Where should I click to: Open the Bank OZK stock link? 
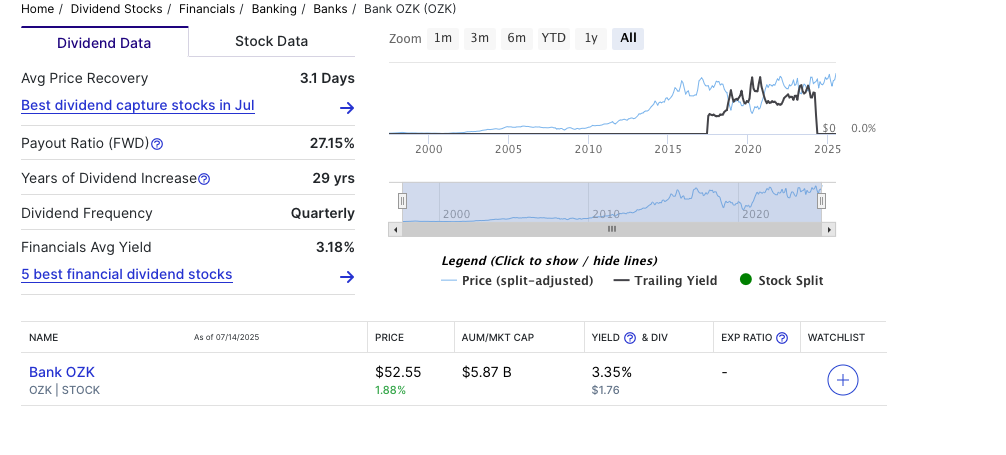(x=62, y=372)
